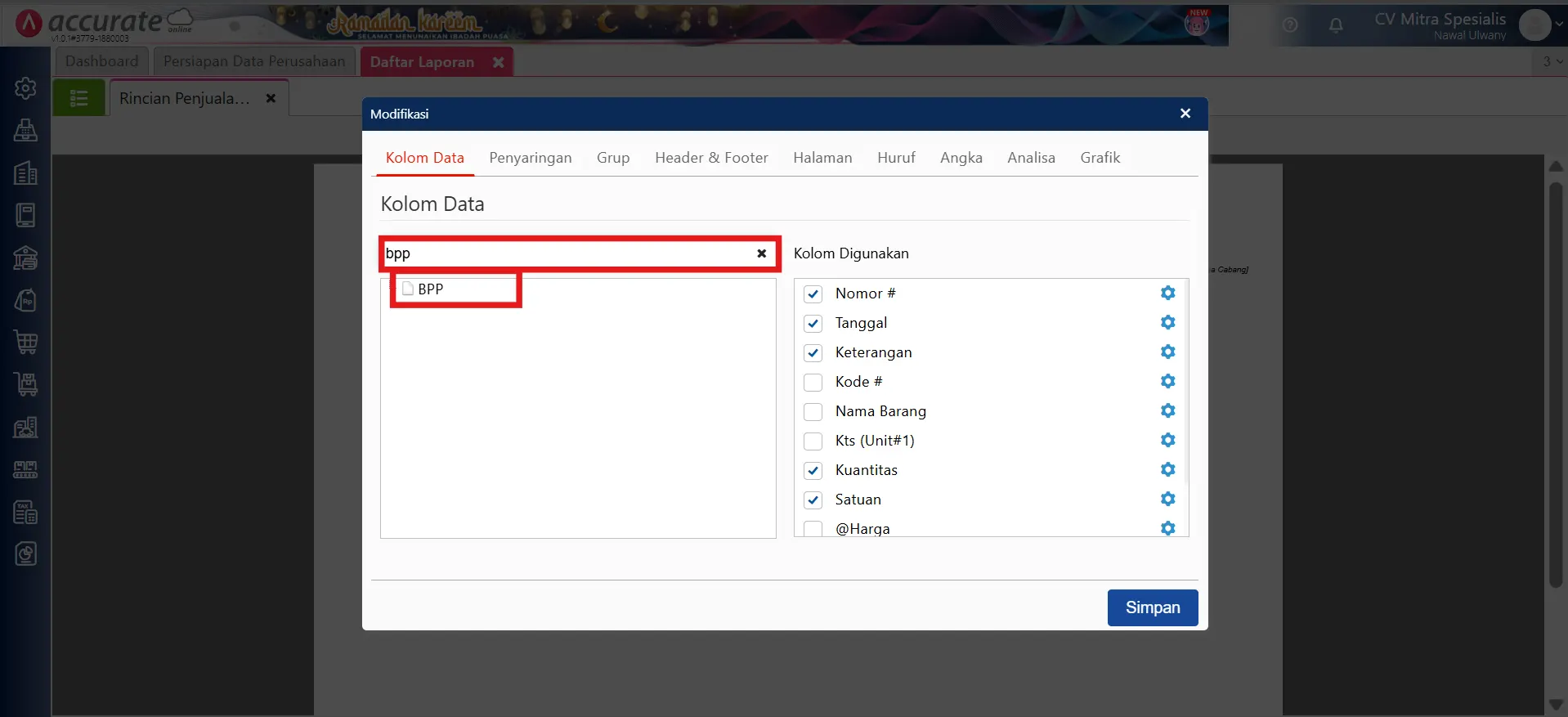Switch to the Penyaringan tab
Image resolution: width=1568 pixels, height=717 pixels.
(x=530, y=158)
